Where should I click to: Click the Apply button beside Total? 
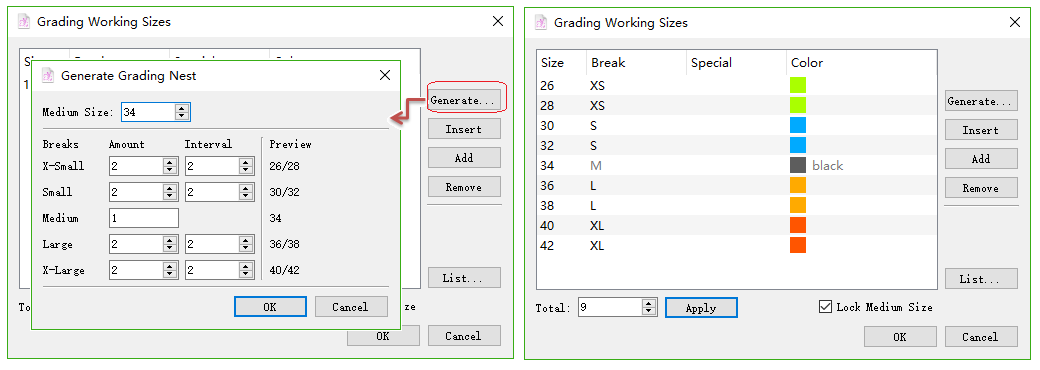pyautogui.click(x=701, y=308)
